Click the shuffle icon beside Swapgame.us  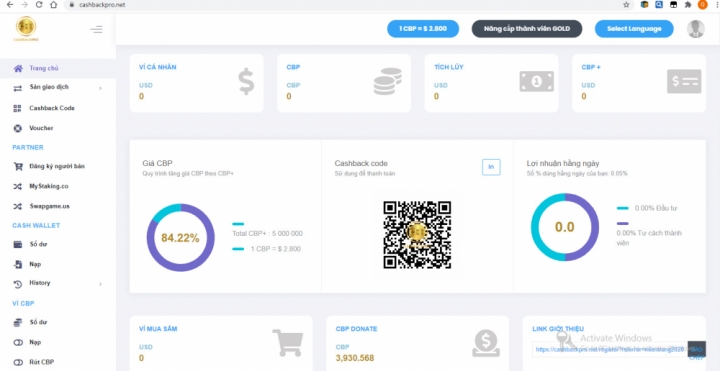coord(17,206)
